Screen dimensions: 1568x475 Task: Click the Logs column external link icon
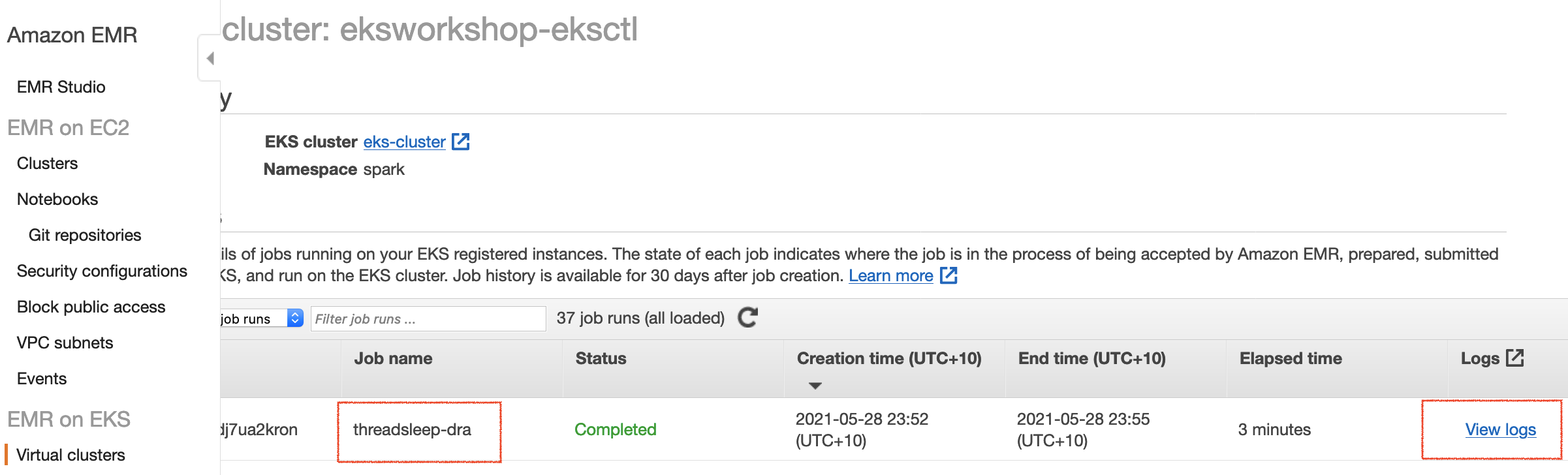(1514, 358)
